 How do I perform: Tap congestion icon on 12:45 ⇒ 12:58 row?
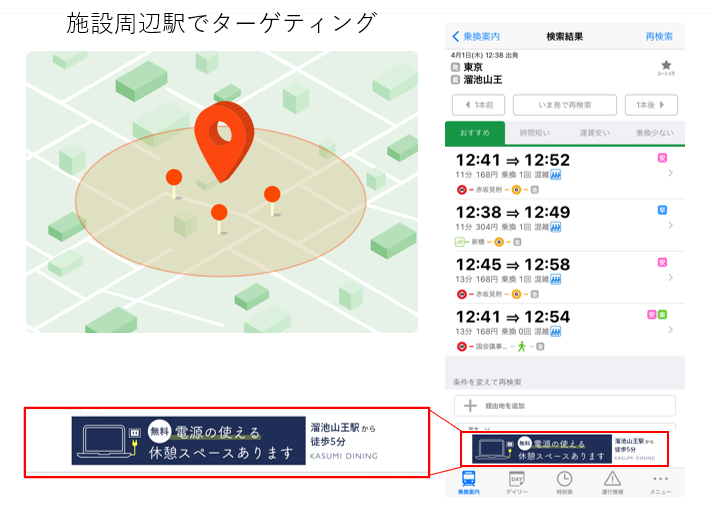click(x=556, y=279)
